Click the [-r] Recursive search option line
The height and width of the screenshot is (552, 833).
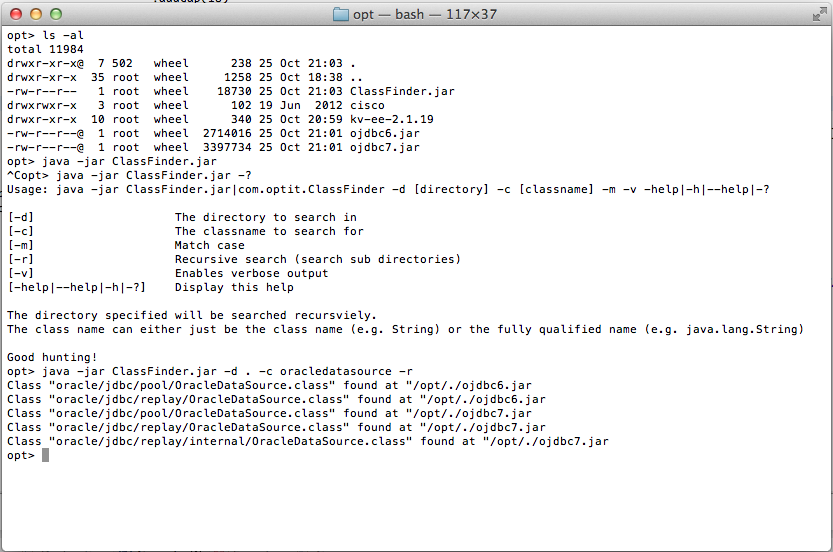click(x=234, y=259)
